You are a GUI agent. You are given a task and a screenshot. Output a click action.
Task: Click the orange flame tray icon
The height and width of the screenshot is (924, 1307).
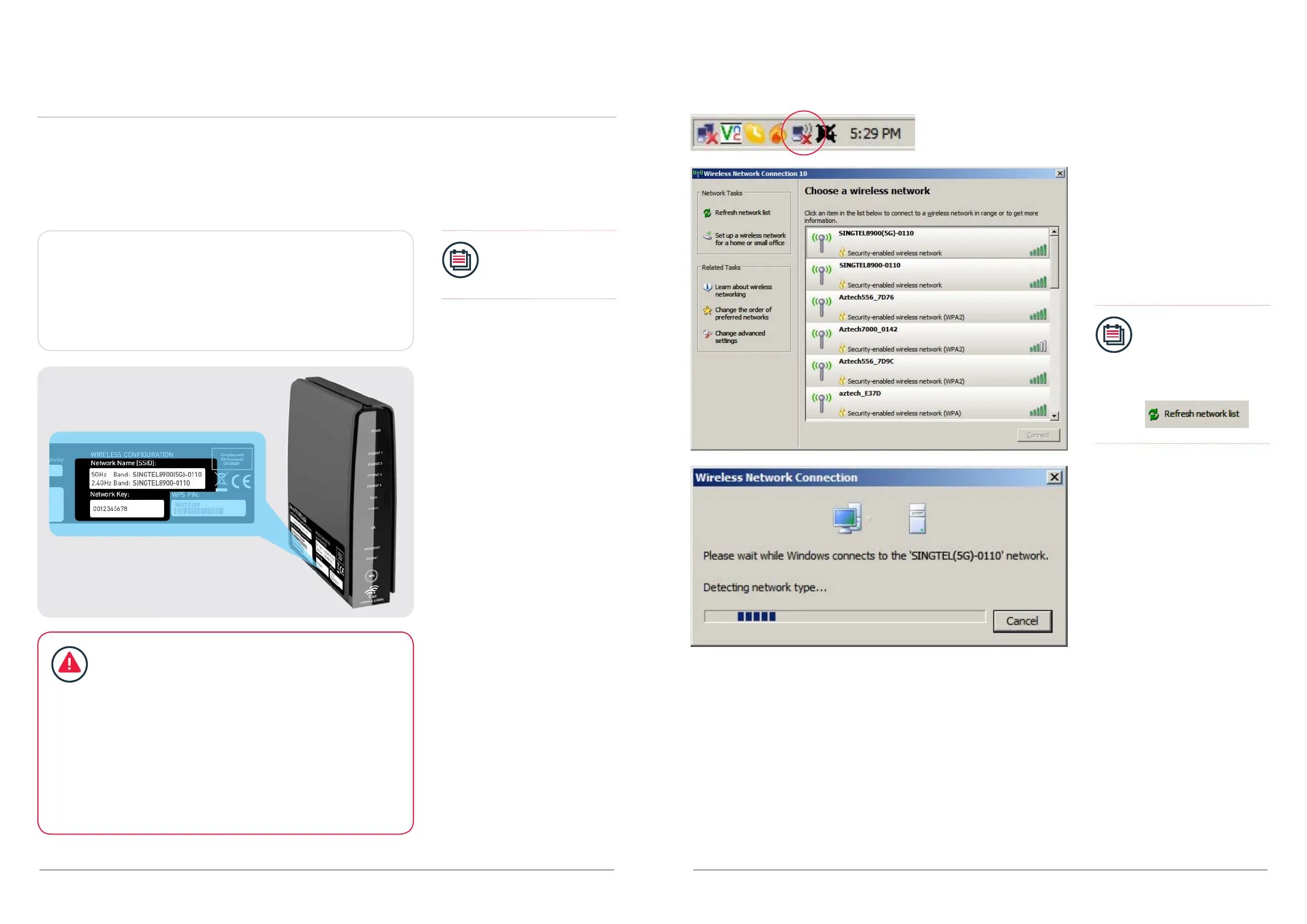(x=777, y=134)
